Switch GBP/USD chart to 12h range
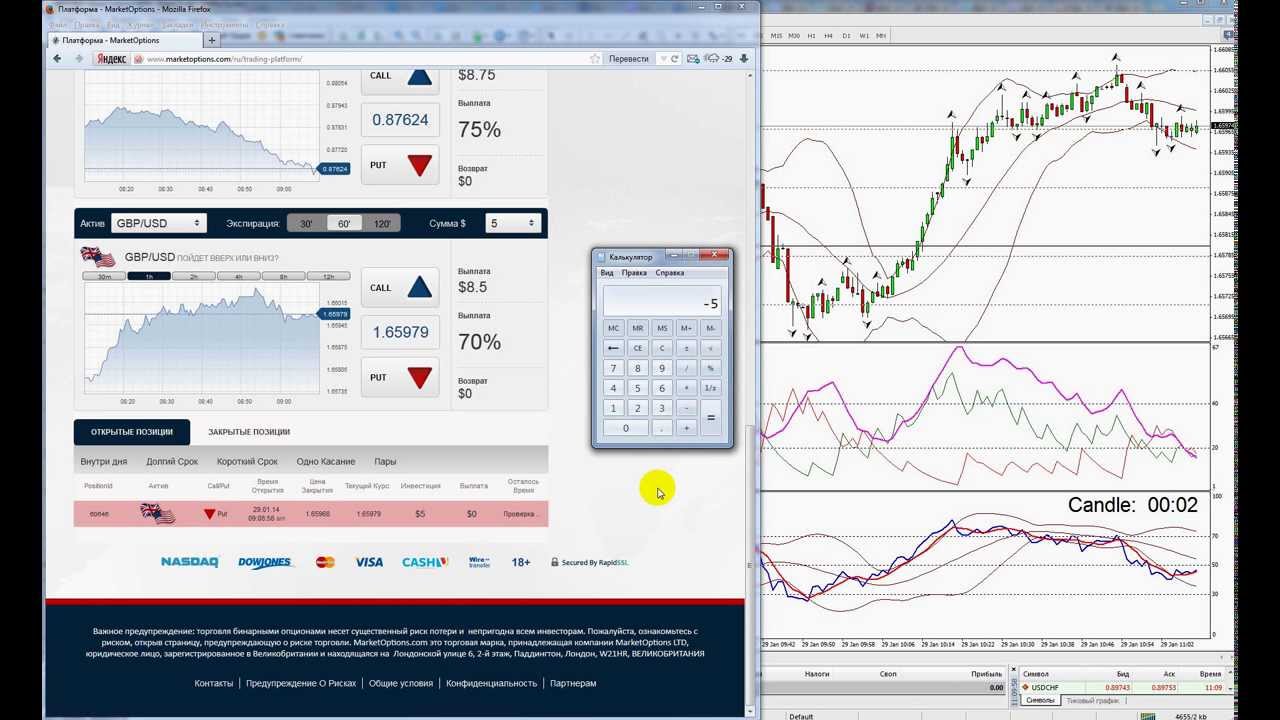Screen dimensions: 1280x720 coord(329,276)
